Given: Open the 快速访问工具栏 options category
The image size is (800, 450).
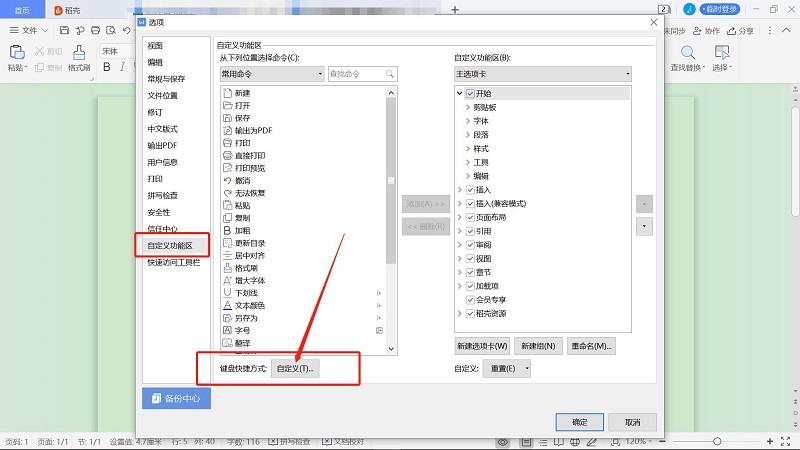Looking at the screenshot, I should tap(173, 262).
